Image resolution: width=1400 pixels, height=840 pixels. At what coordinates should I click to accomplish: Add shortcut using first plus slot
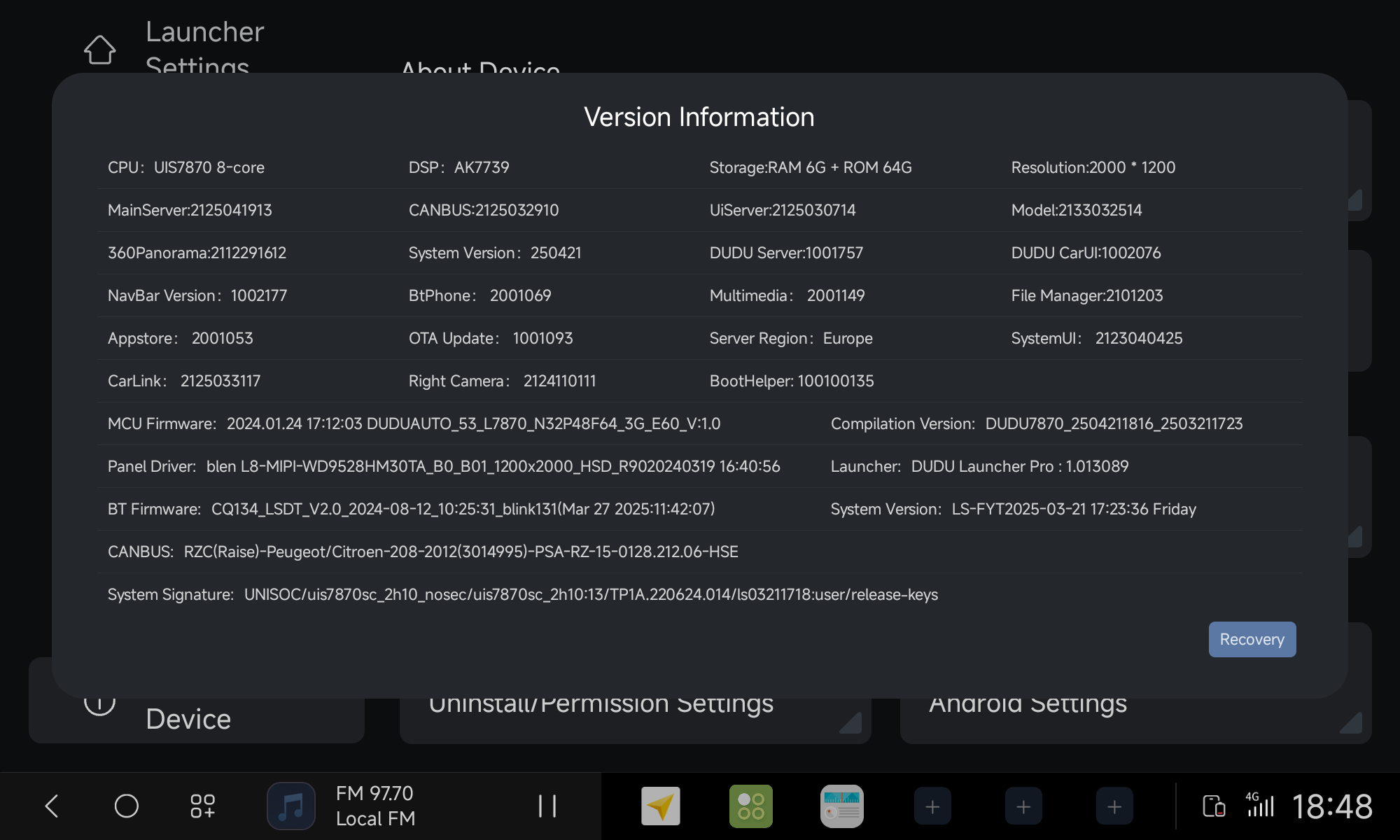pyautogui.click(x=932, y=806)
